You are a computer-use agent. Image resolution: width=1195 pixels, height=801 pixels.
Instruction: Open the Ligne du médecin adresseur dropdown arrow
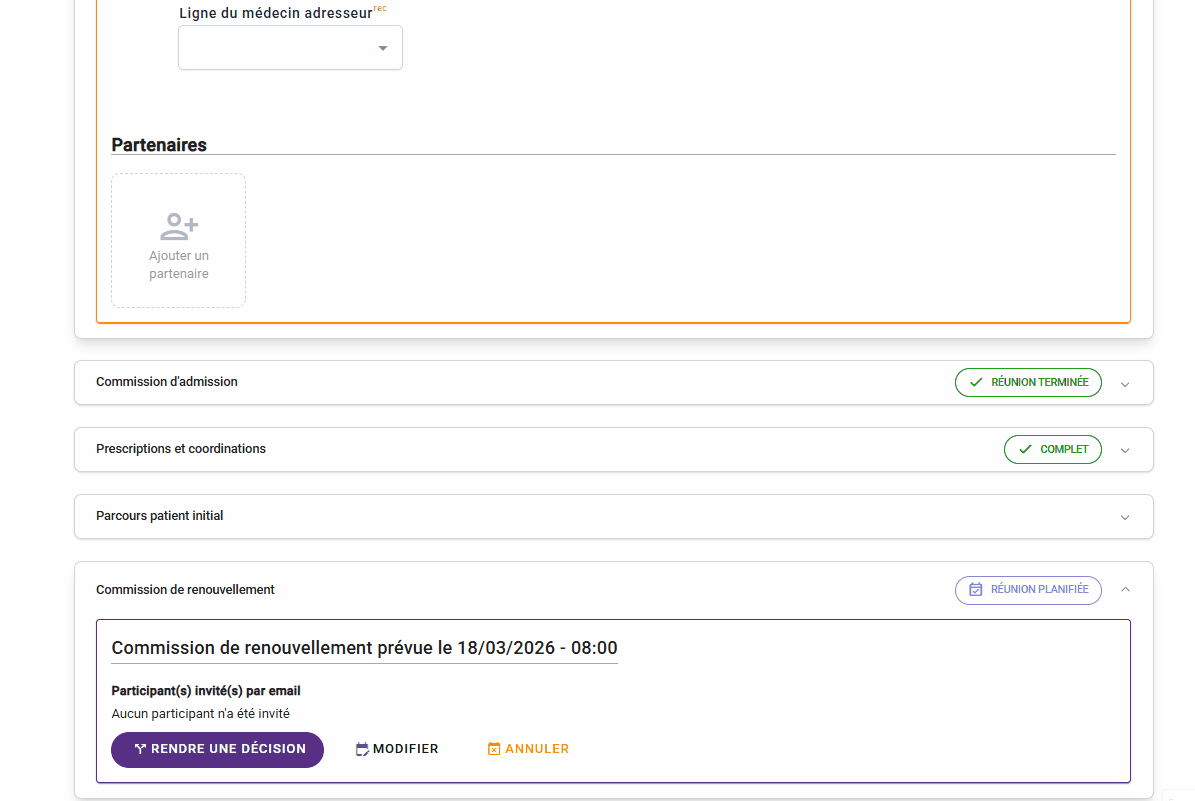click(x=382, y=48)
